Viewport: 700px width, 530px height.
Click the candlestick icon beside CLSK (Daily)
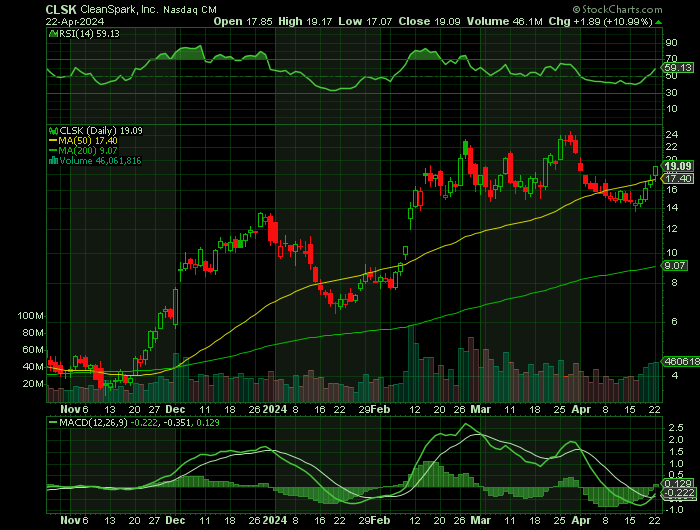pos(54,131)
